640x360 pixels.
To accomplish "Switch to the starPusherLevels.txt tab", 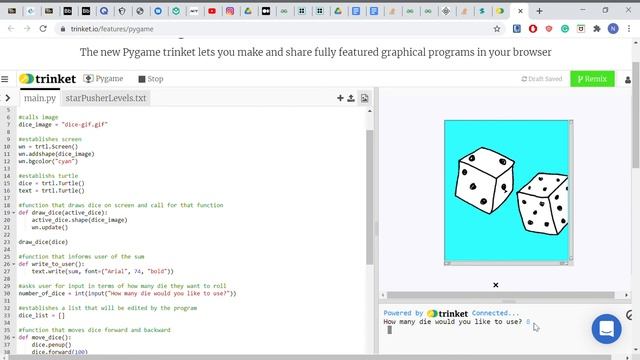I will 106,98.
